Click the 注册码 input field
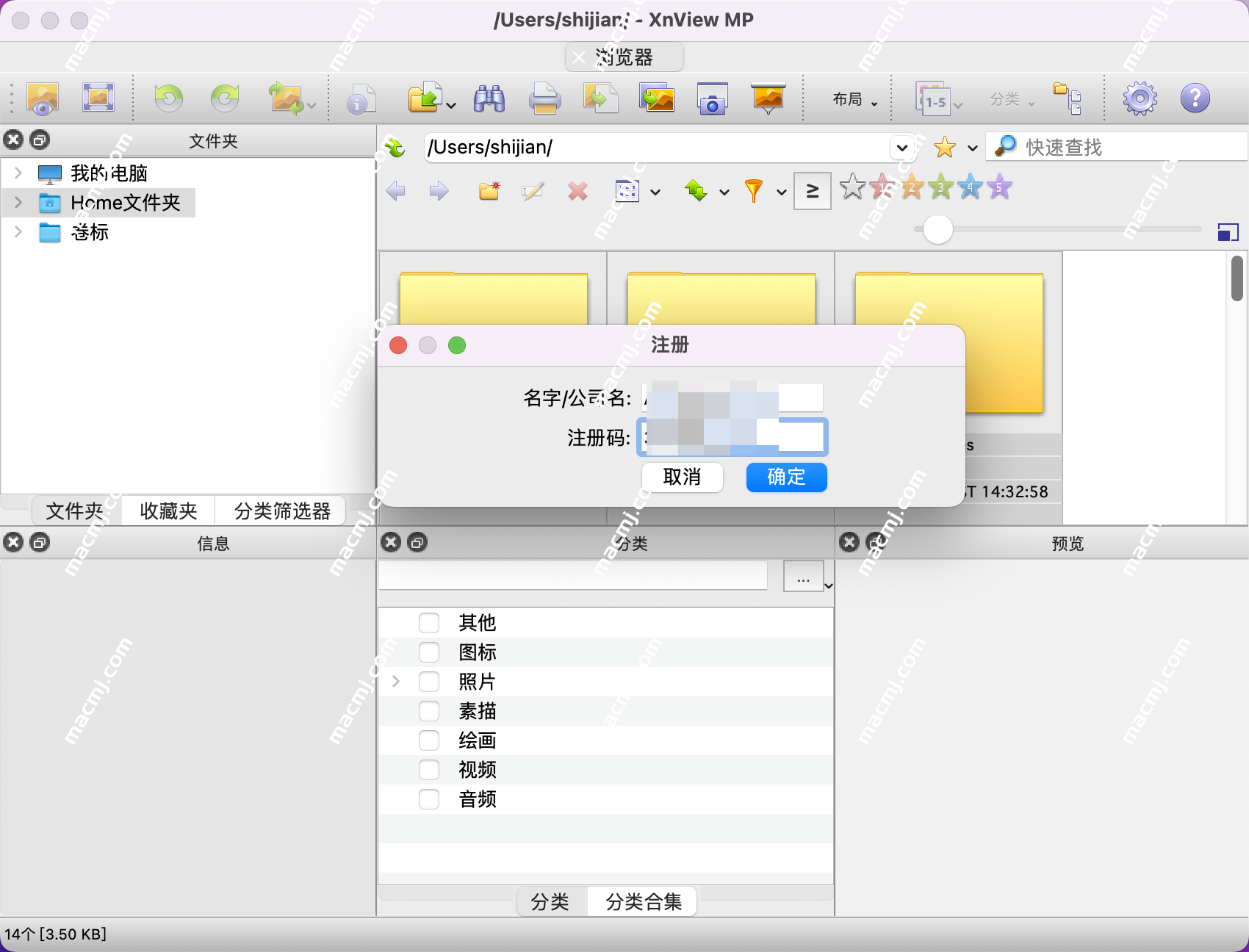The width and height of the screenshot is (1249, 952). pyautogui.click(x=732, y=438)
